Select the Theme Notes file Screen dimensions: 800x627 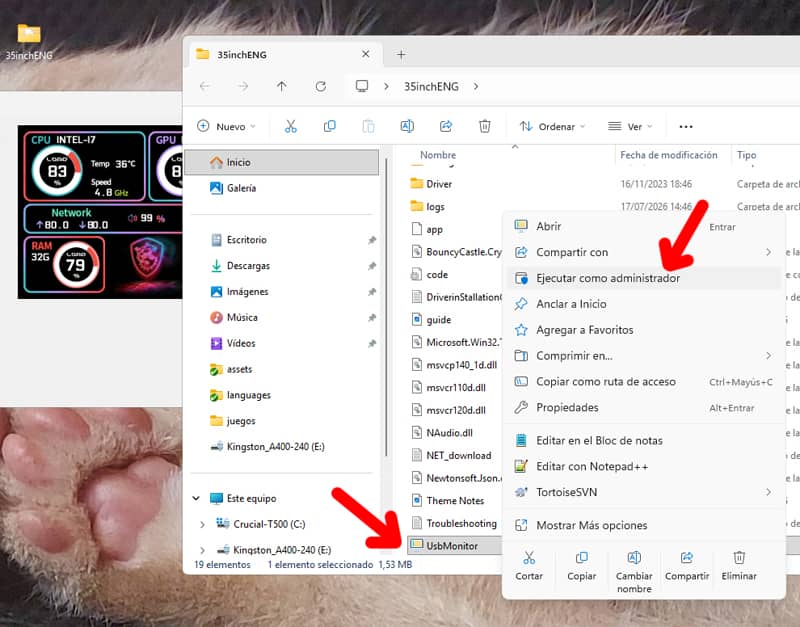[x=447, y=501]
